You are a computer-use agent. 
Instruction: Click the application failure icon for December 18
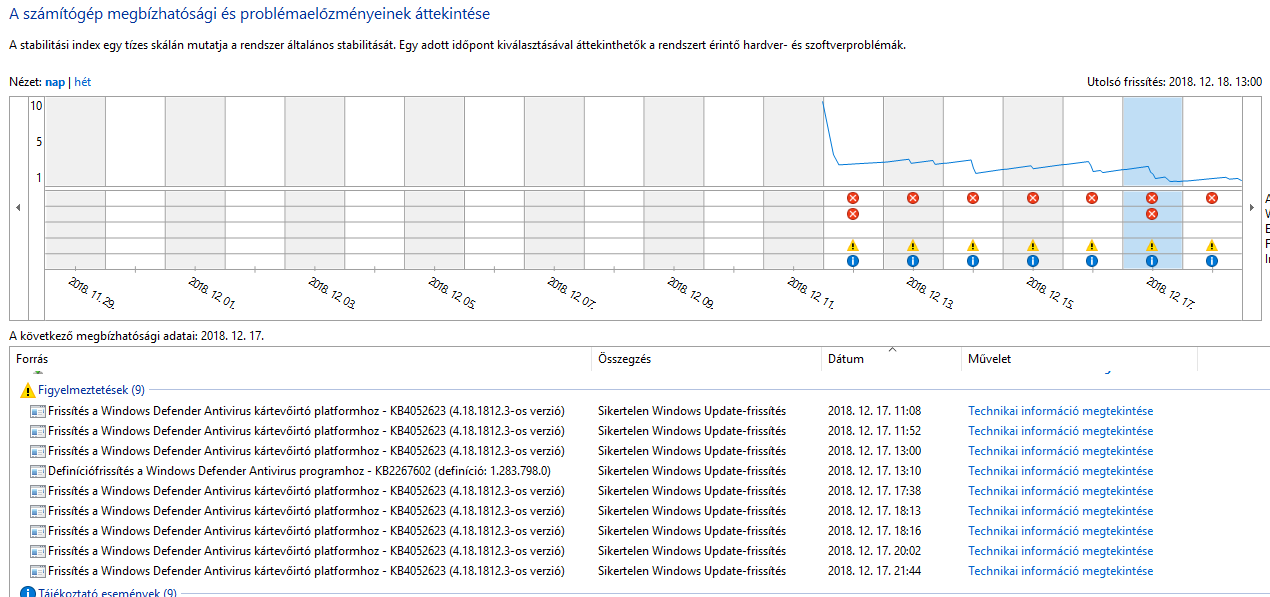1212,198
